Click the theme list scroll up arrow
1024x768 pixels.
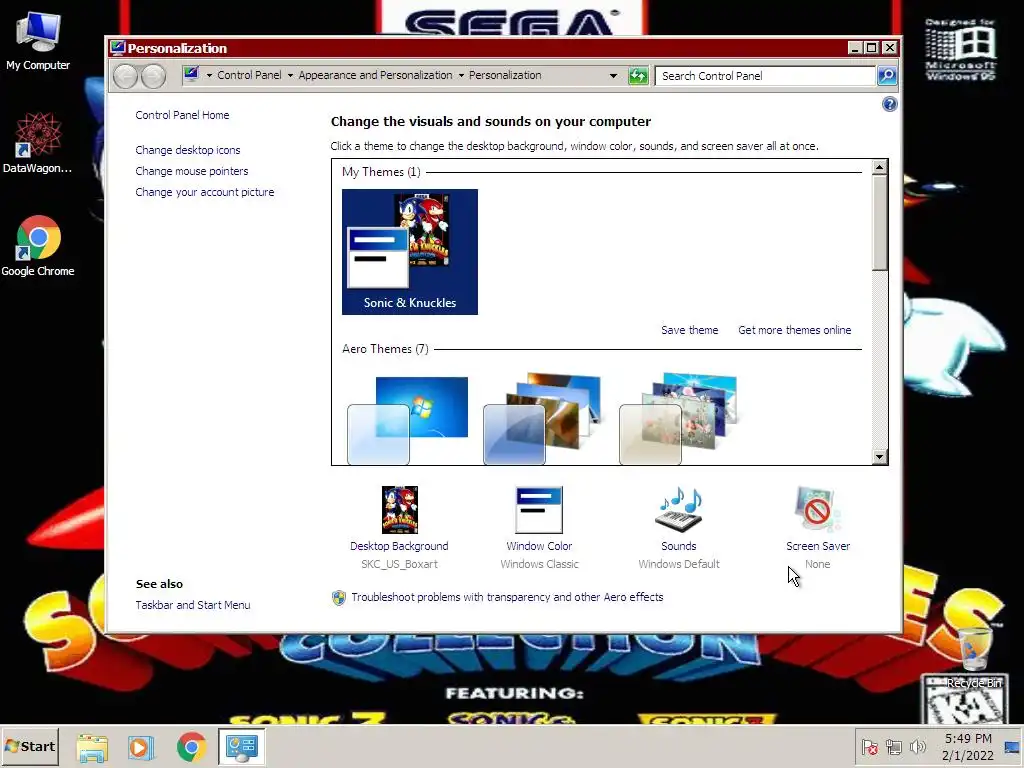coord(879,167)
